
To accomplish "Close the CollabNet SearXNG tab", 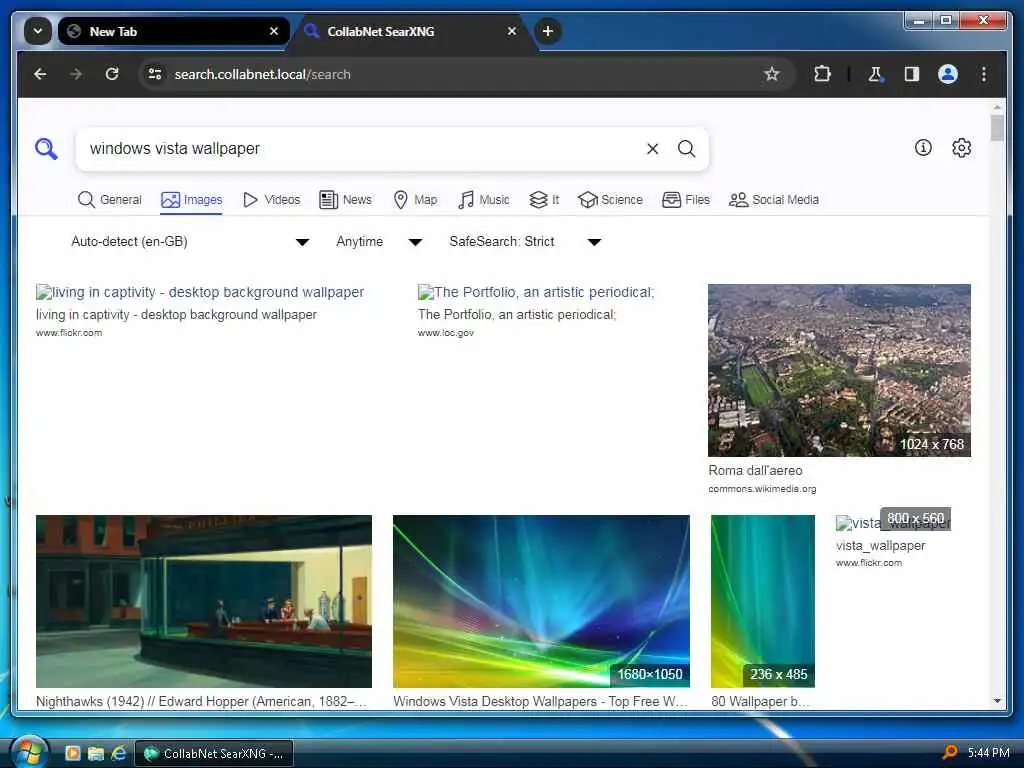I will 512,31.
